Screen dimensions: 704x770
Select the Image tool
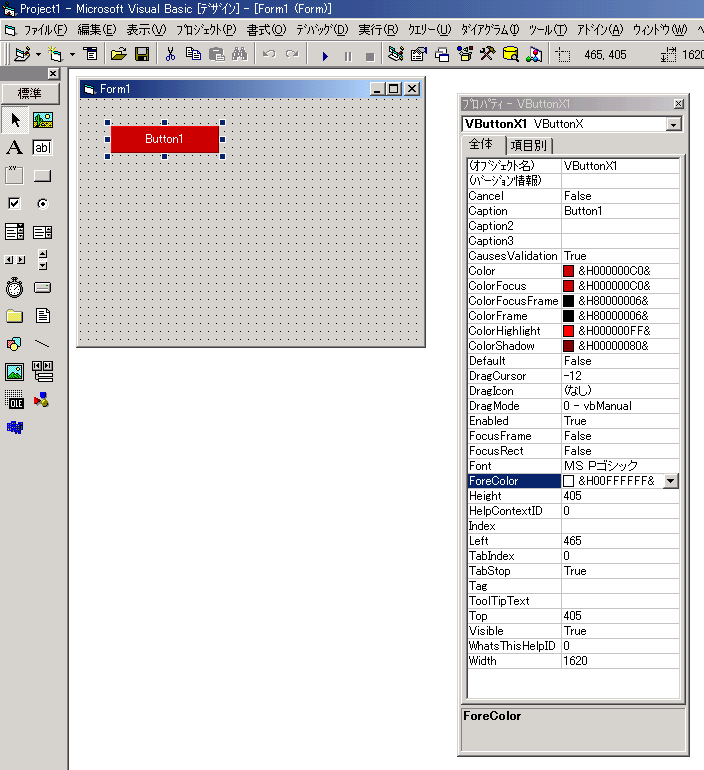15,372
